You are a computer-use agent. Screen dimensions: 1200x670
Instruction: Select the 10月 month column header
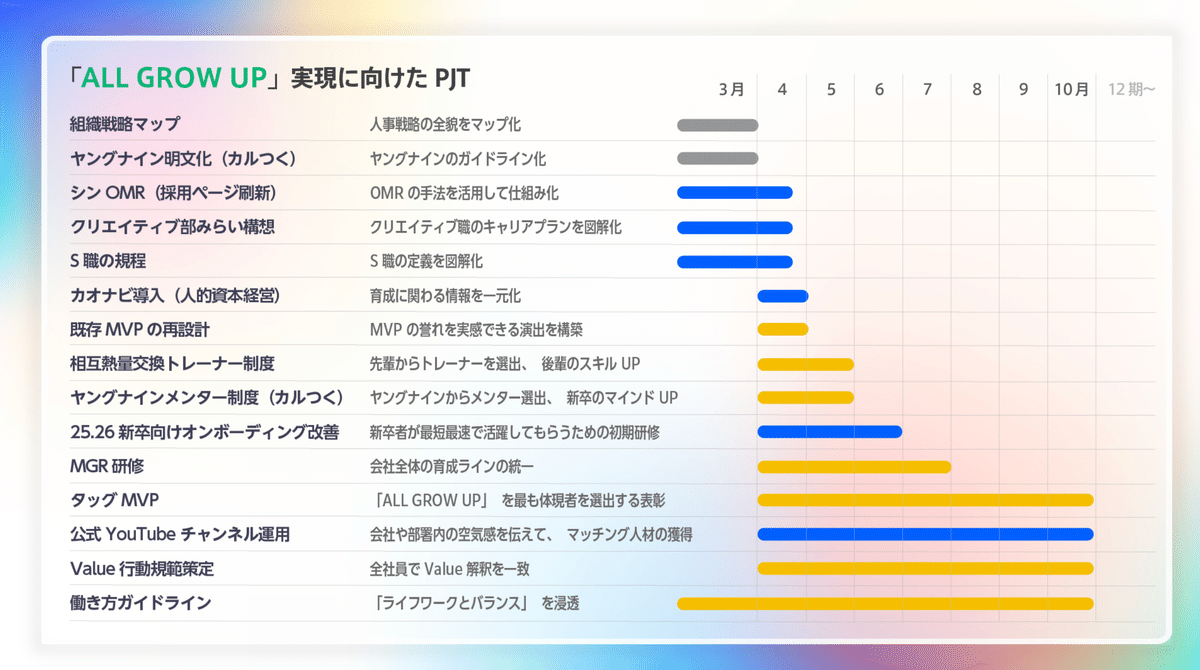coord(1071,90)
